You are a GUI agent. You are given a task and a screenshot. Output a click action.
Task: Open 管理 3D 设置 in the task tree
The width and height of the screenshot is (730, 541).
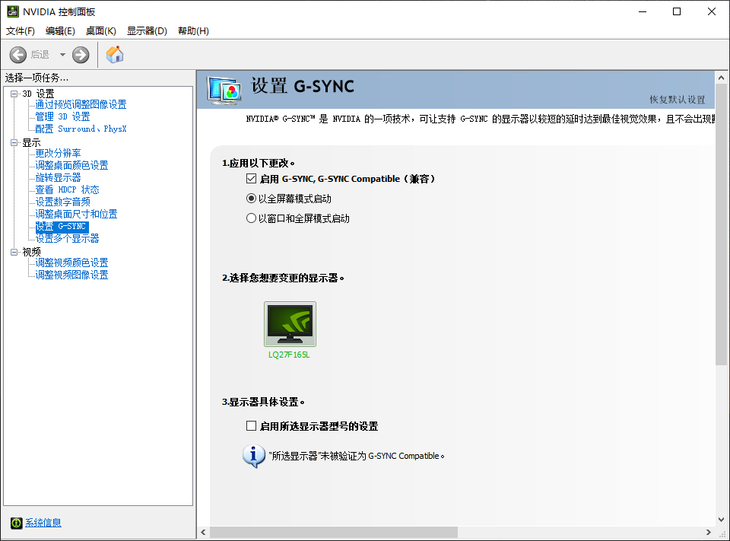pos(62,117)
